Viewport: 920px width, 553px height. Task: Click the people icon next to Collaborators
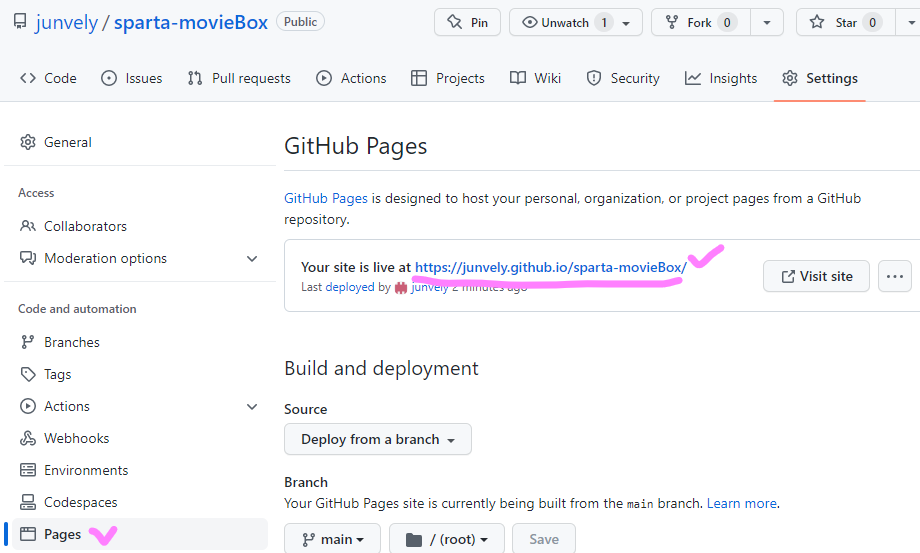pos(28,226)
